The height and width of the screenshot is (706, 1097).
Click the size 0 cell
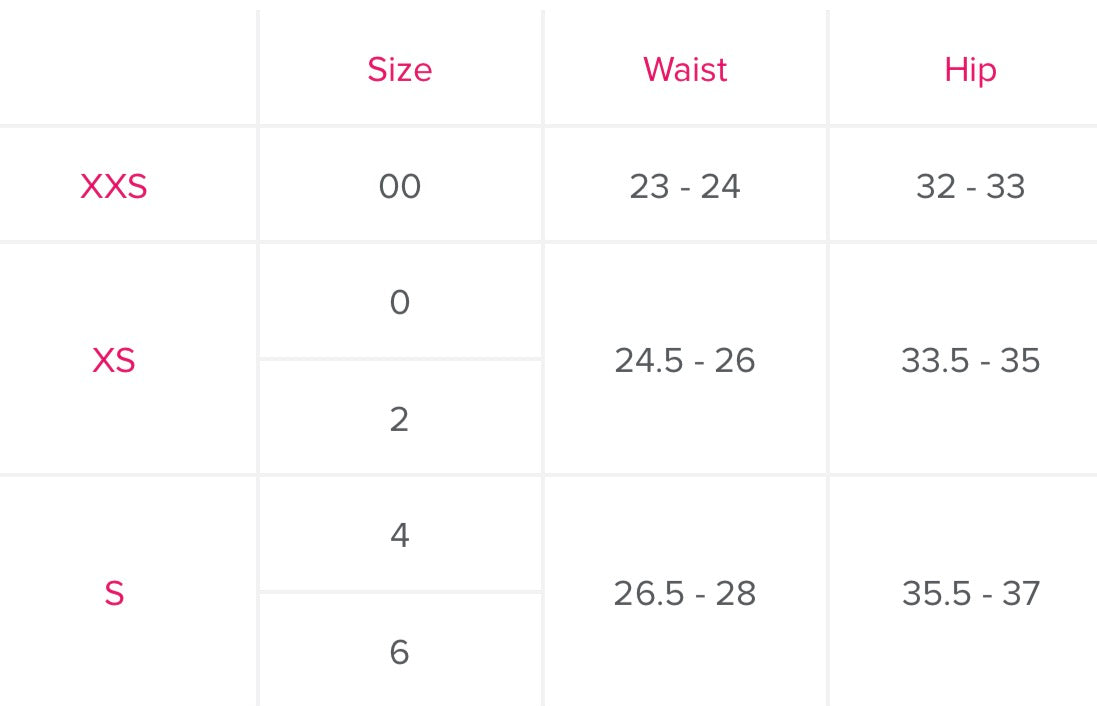(x=399, y=302)
